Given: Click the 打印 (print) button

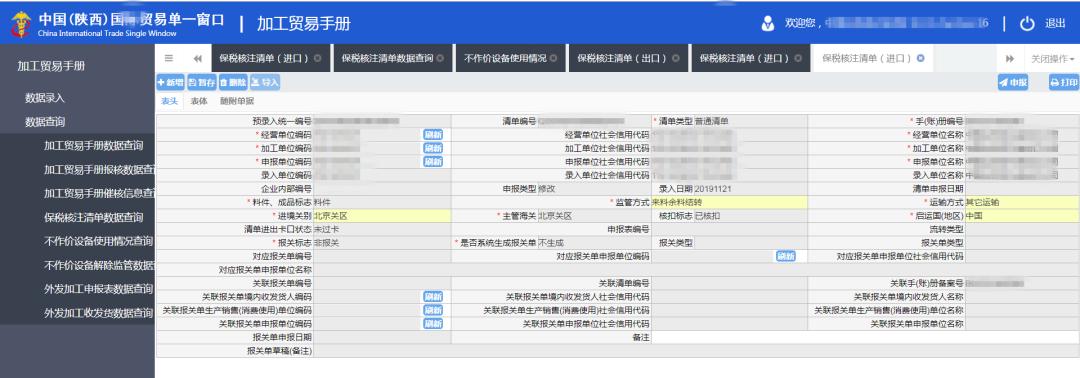Looking at the screenshot, I should pos(1063,83).
